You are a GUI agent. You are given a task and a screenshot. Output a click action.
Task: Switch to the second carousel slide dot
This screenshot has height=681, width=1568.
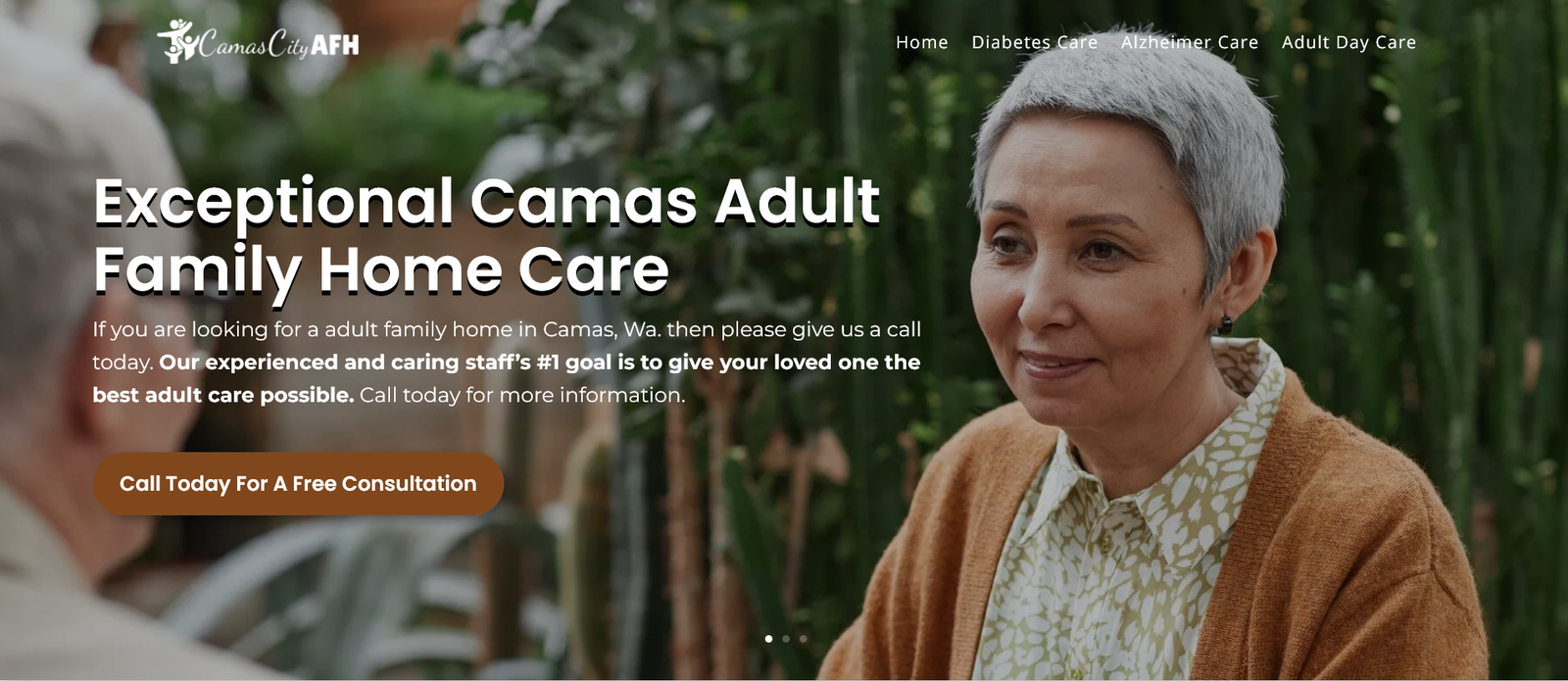[786, 639]
